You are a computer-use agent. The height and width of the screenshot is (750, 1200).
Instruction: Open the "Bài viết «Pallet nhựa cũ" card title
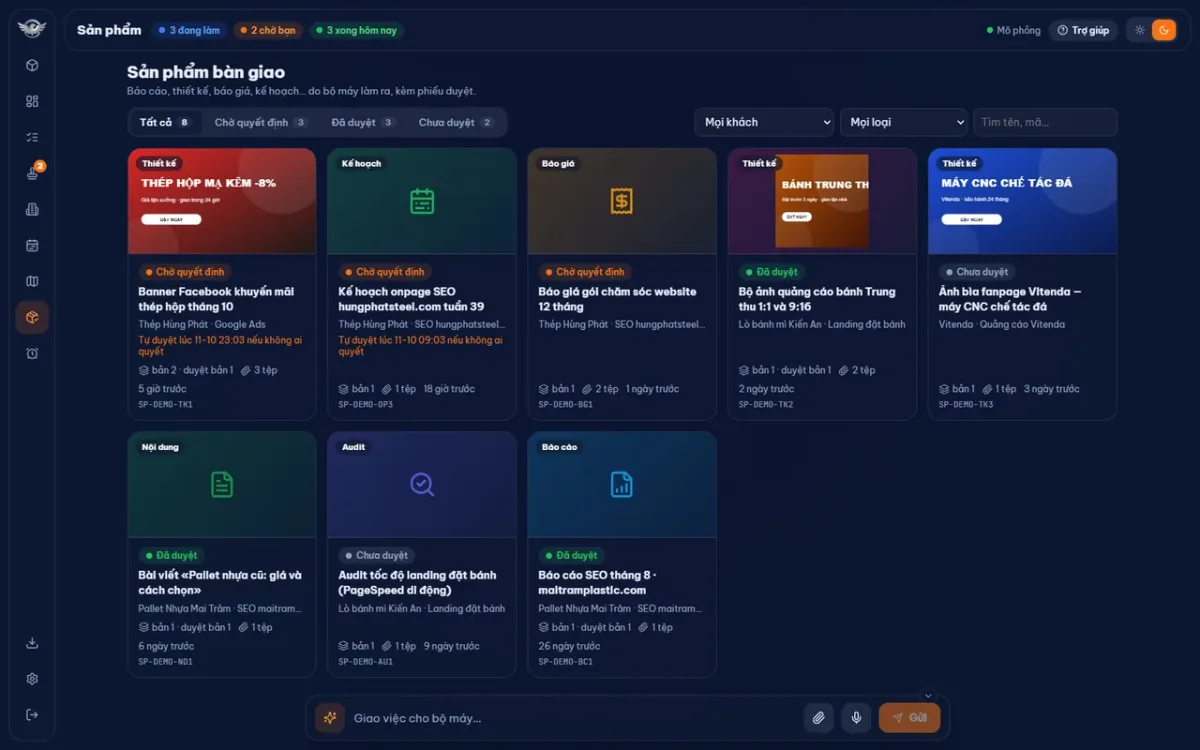pyautogui.click(x=220, y=583)
